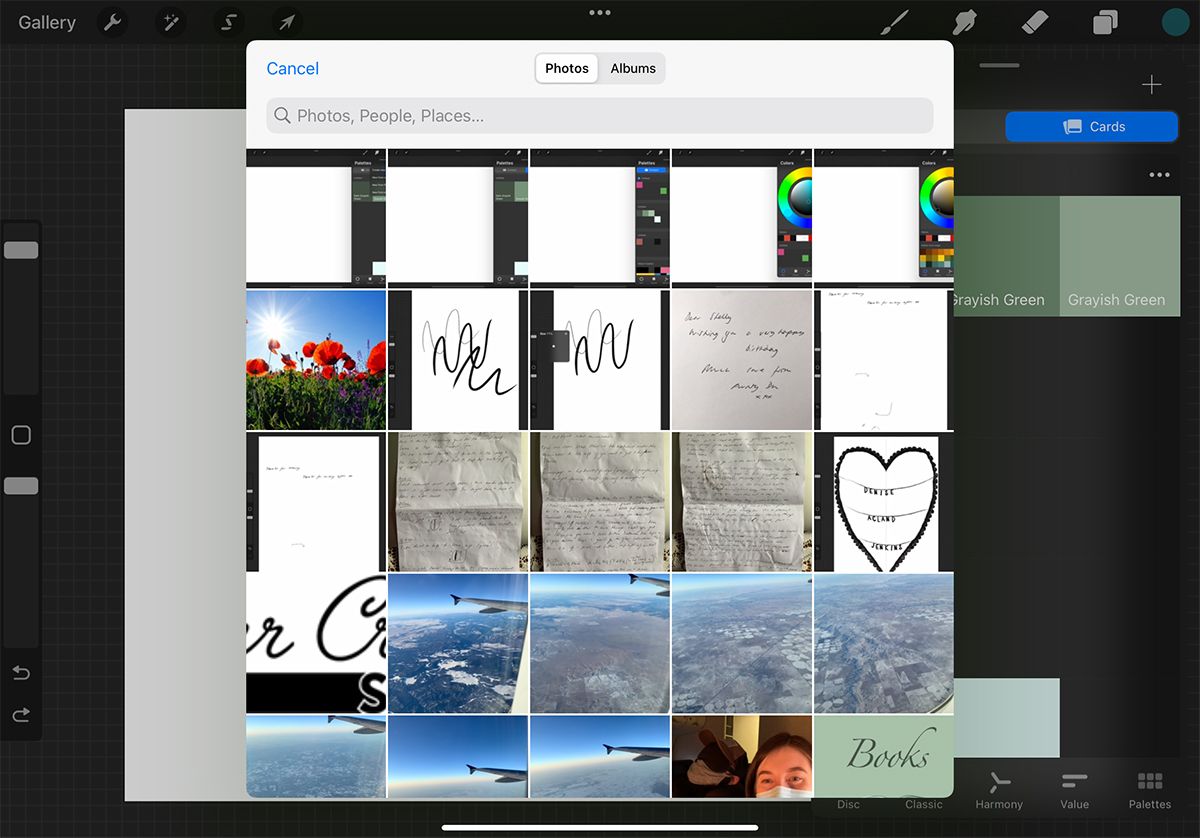The height and width of the screenshot is (838, 1200).
Task: Open the active teal color circle
Action: pyautogui.click(x=1175, y=22)
